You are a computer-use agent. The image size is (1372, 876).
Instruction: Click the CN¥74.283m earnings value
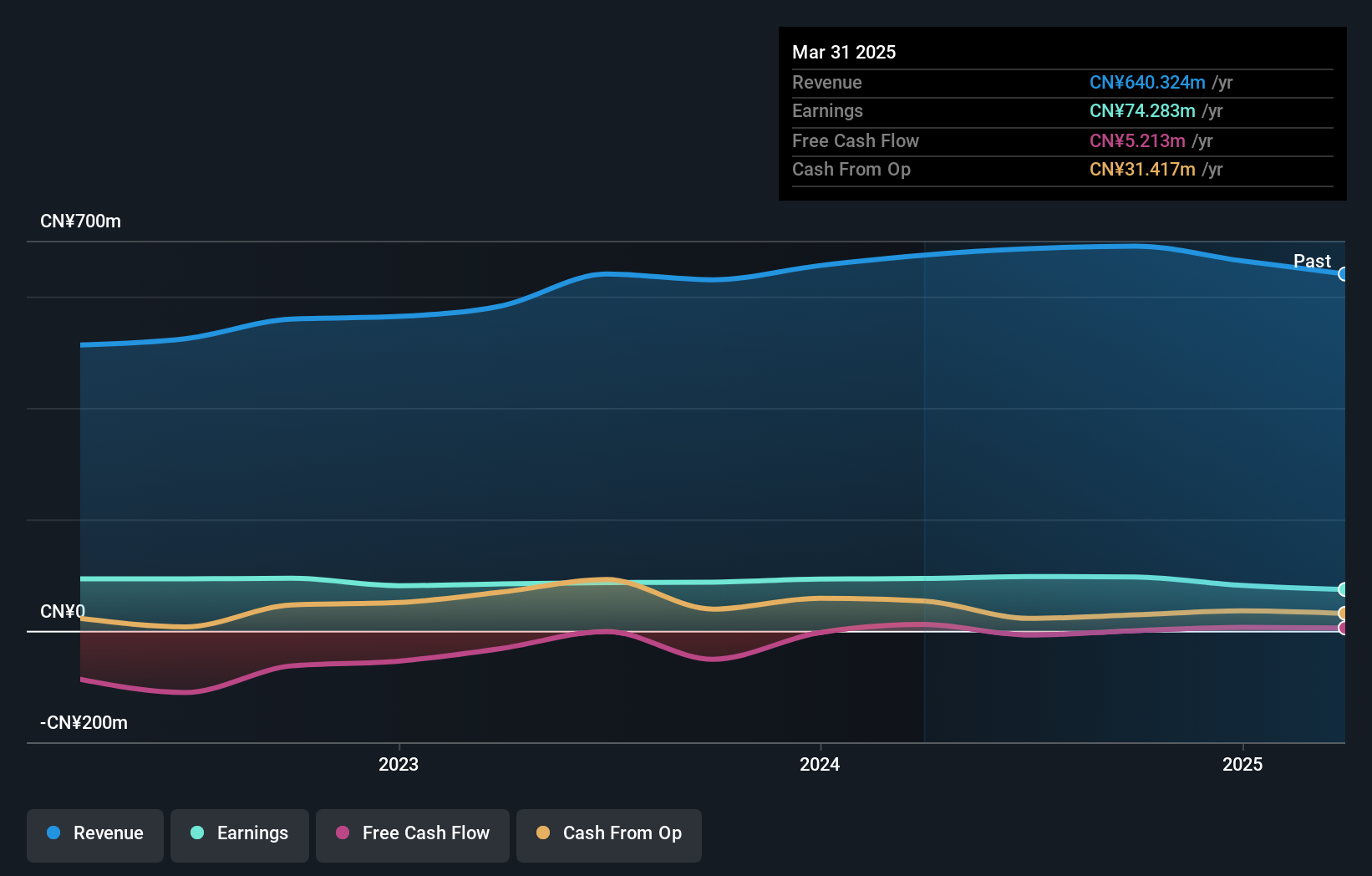pos(1142,110)
